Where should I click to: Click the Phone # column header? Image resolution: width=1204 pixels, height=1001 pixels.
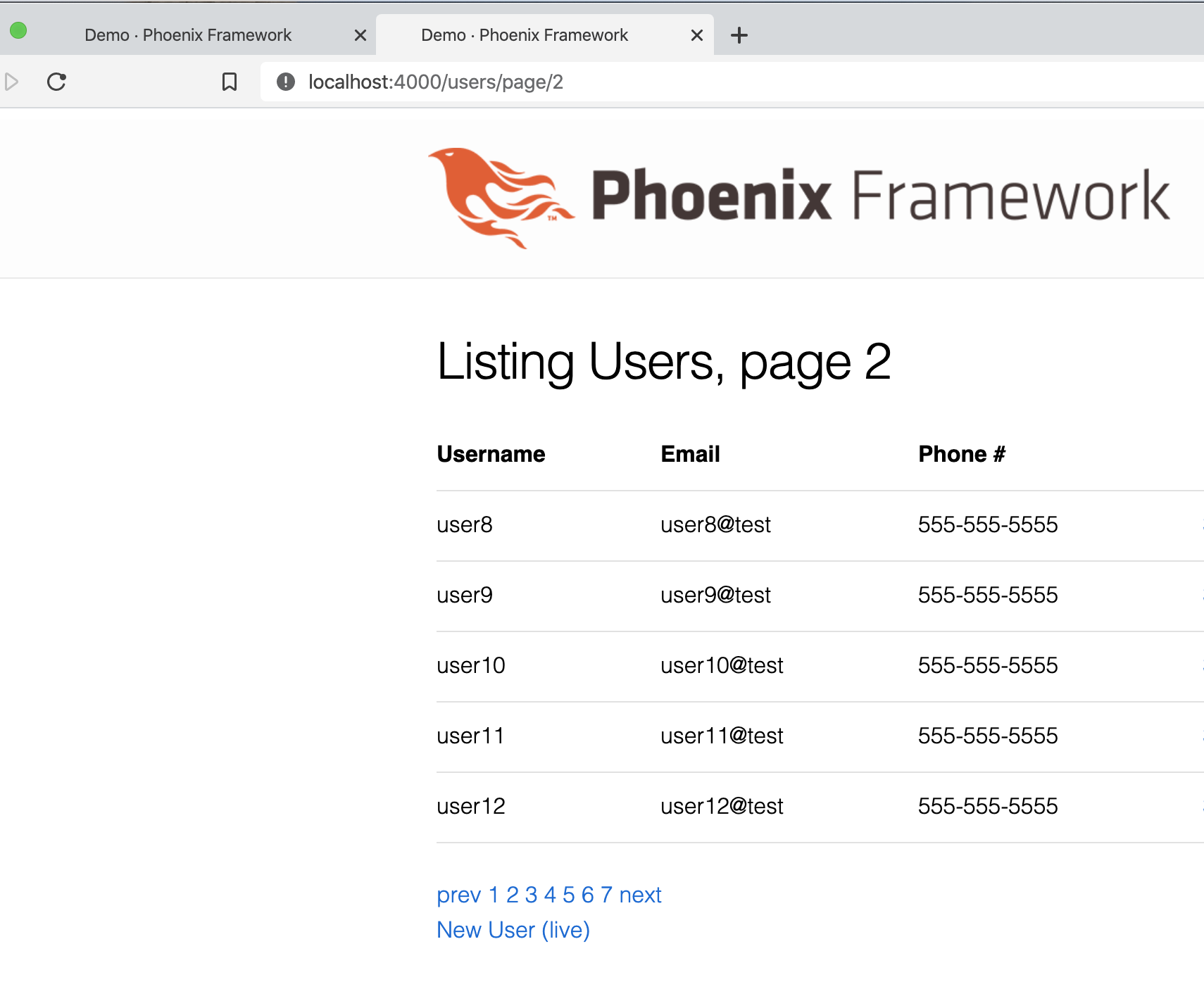coord(962,454)
